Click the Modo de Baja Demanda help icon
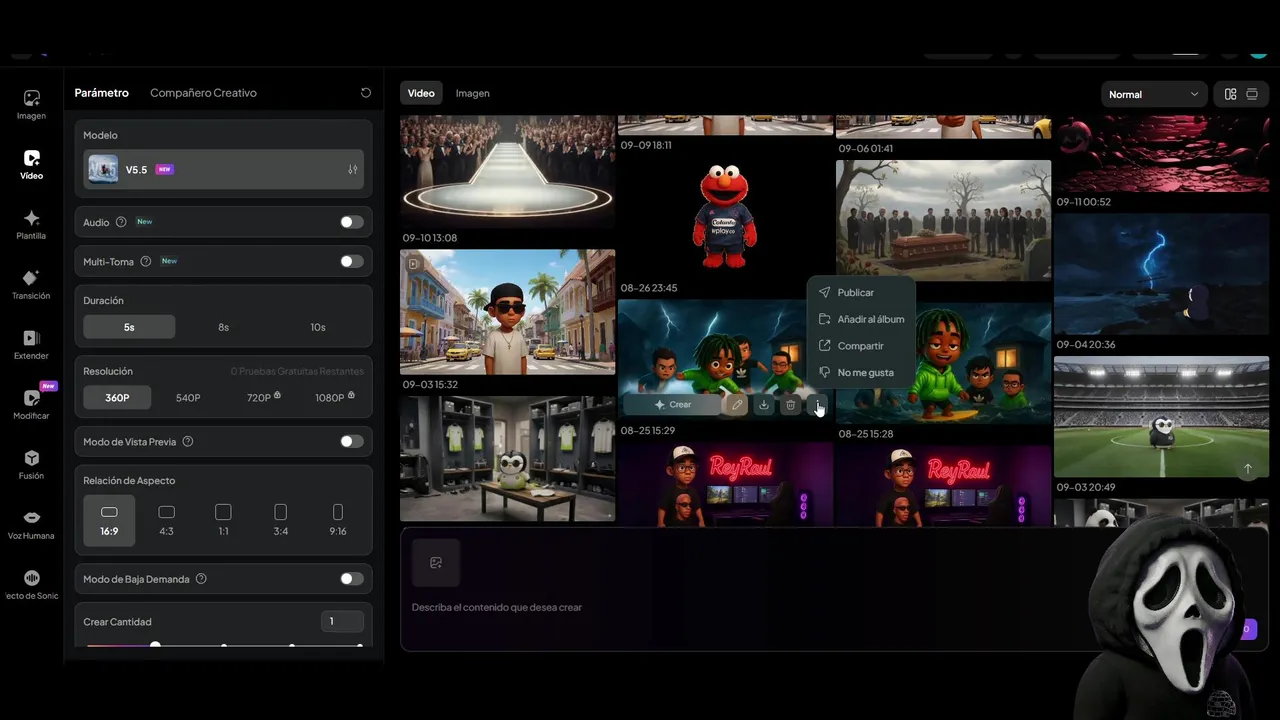 (201, 579)
